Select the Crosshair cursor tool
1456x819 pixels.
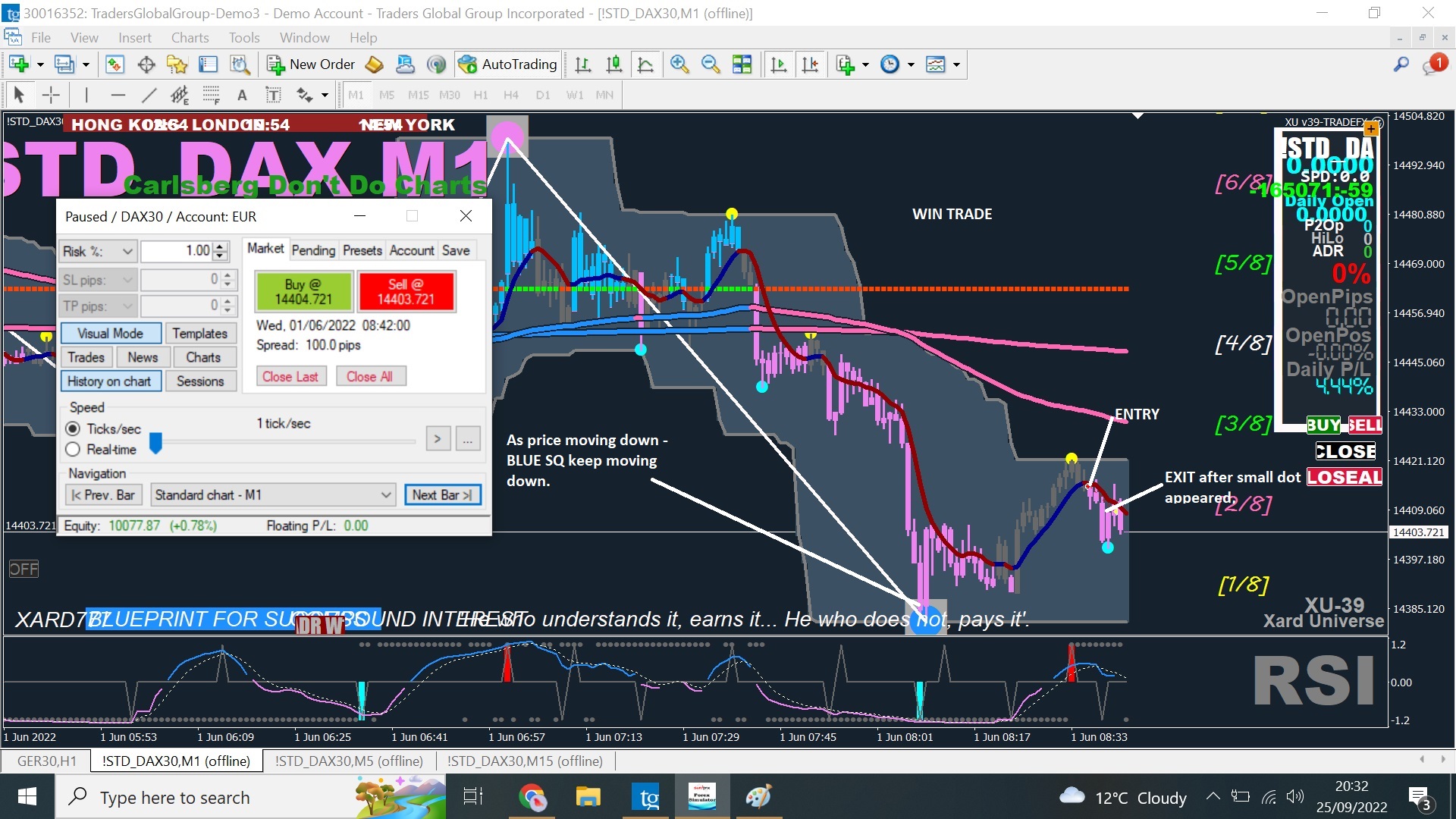pos(51,95)
